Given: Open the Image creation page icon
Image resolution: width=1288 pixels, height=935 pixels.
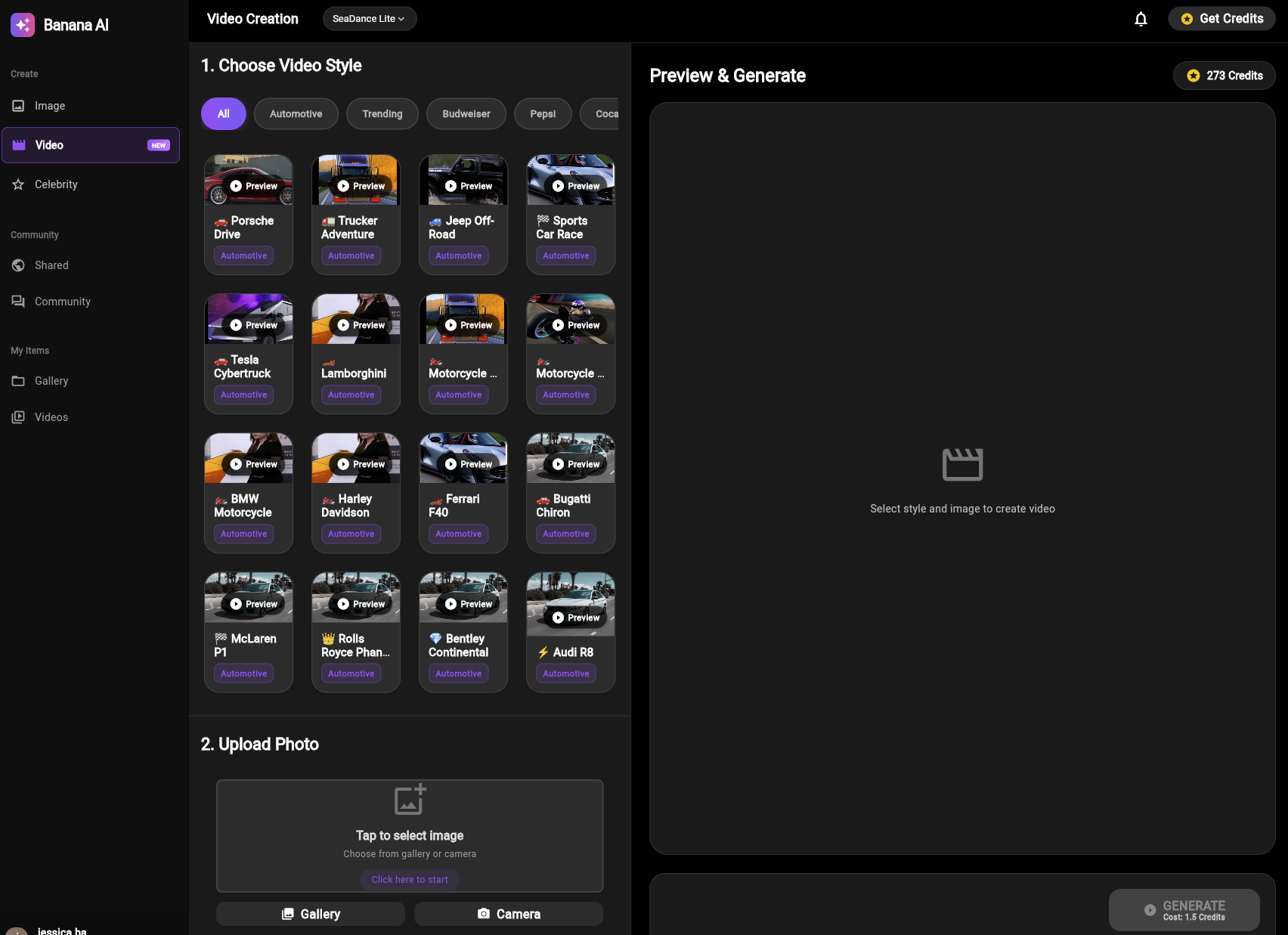Looking at the screenshot, I should (18, 106).
